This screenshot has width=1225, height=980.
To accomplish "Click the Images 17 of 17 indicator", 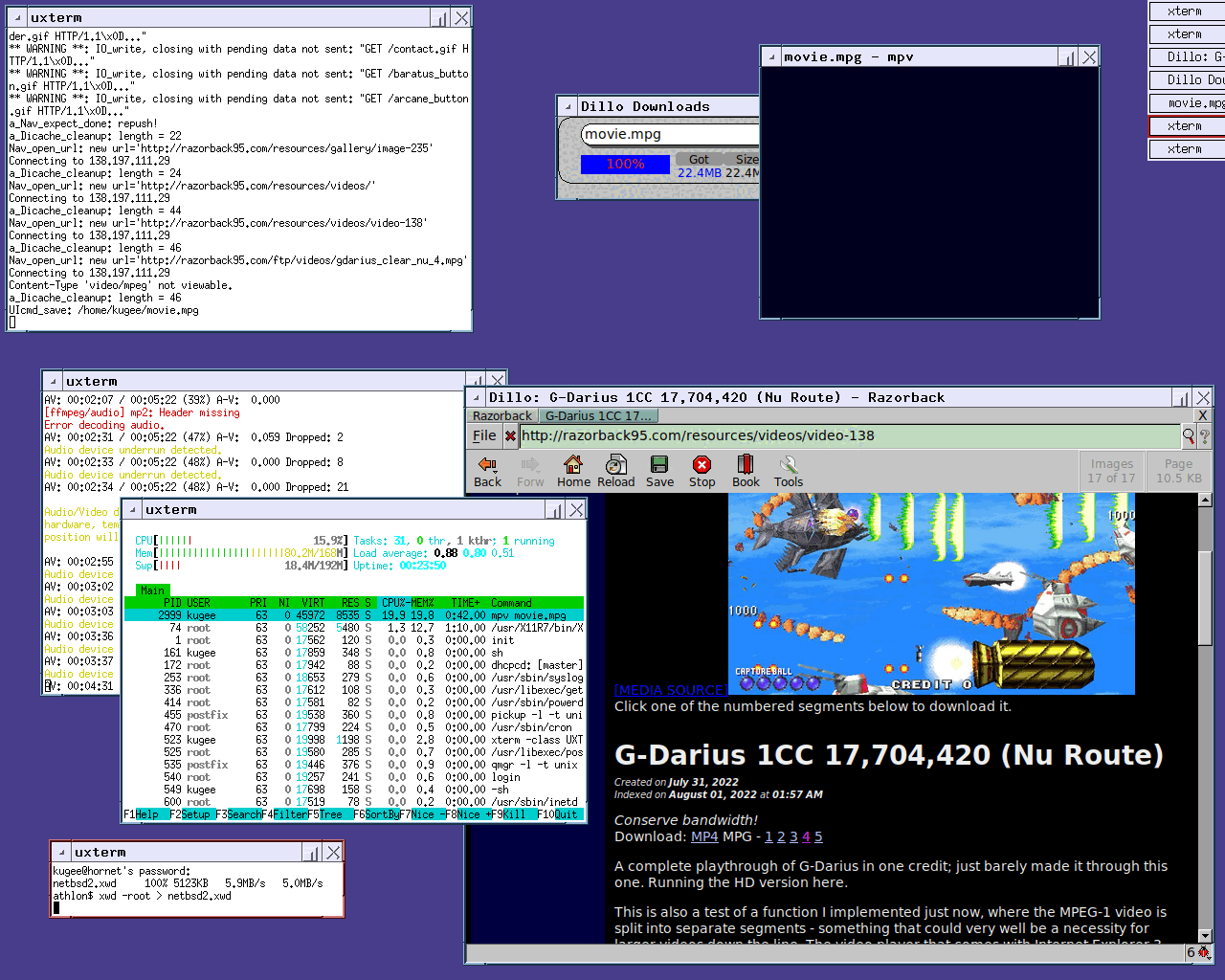I will pyautogui.click(x=1111, y=471).
